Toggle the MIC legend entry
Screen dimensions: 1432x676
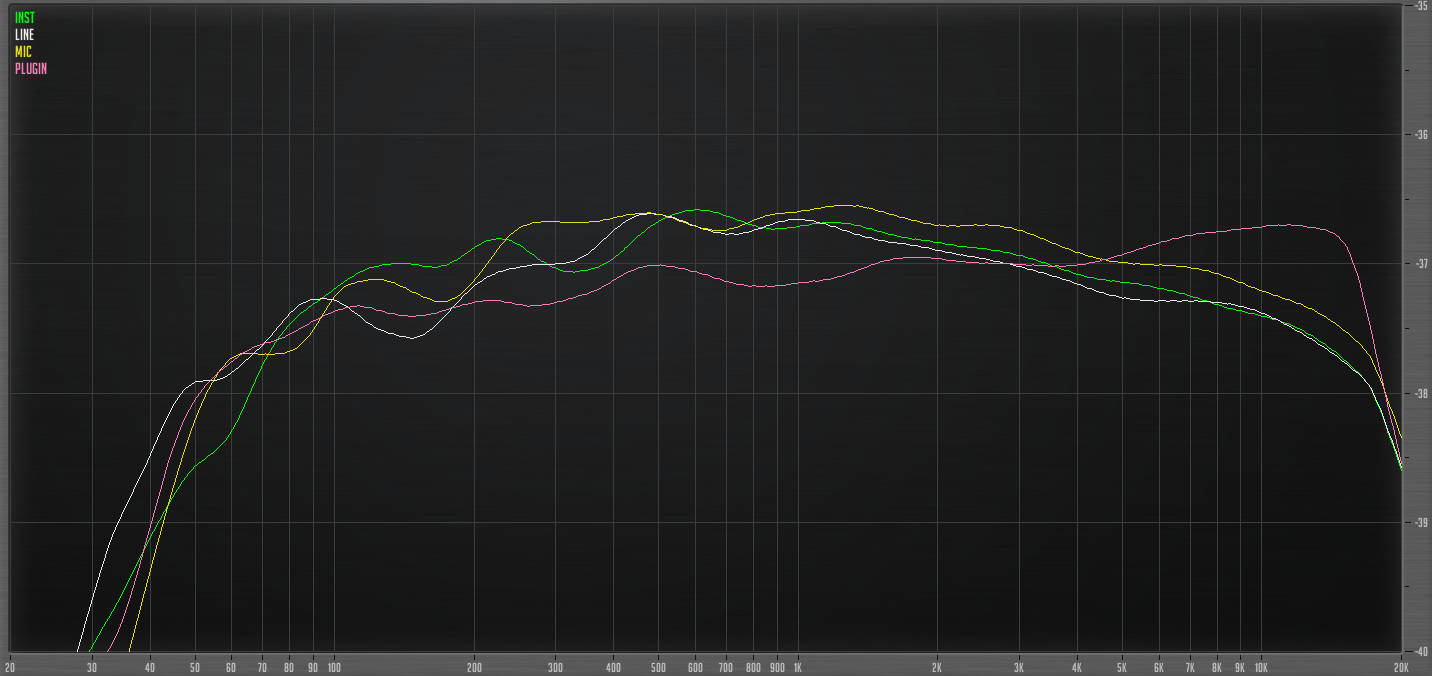(x=22, y=51)
